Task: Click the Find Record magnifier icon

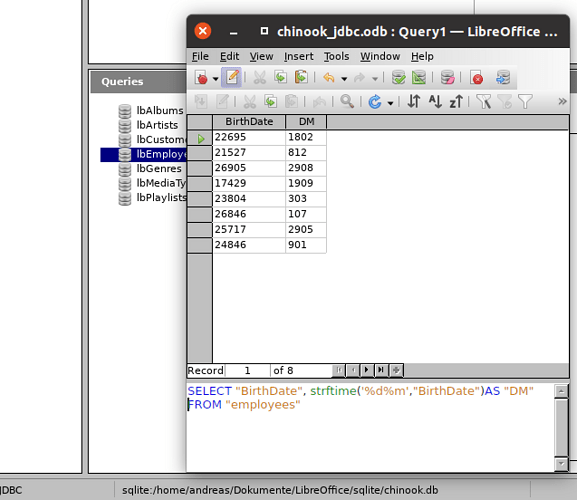Action: [x=347, y=101]
